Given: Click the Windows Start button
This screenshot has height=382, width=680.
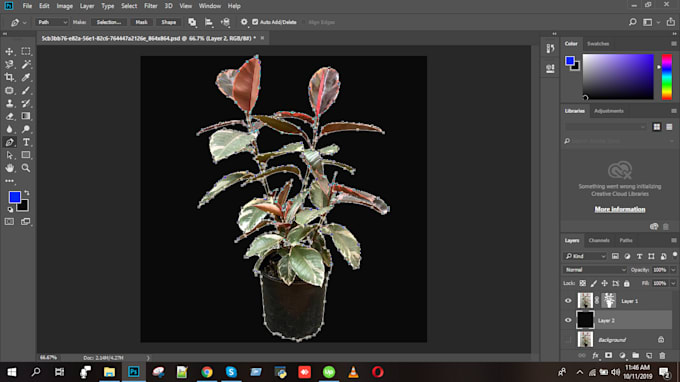Looking at the screenshot, I should (x=12, y=372).
